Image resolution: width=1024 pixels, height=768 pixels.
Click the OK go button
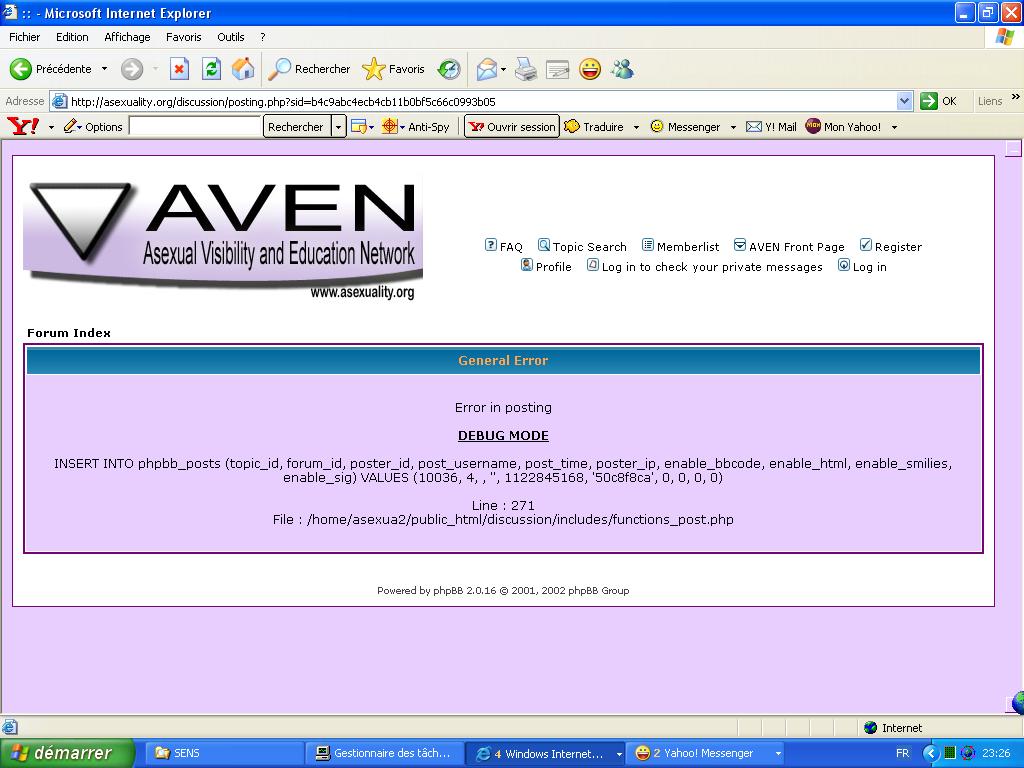[x=938, y=101]
